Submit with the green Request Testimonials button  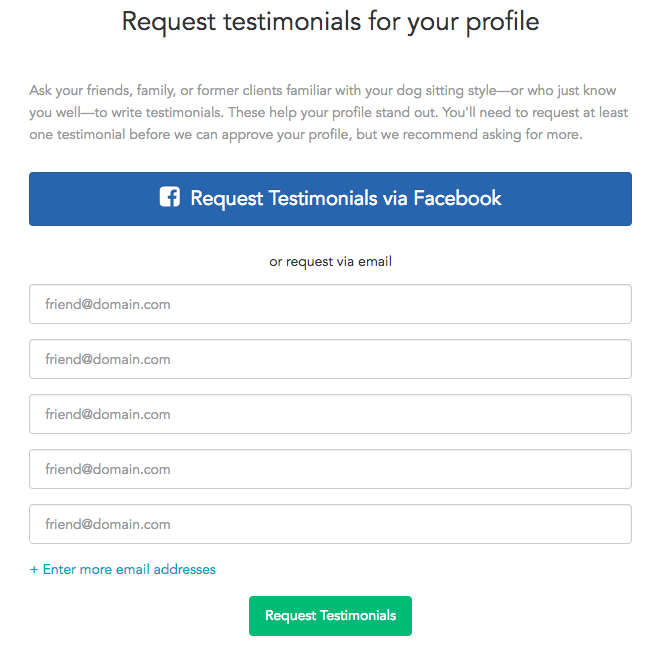(330, 616)
